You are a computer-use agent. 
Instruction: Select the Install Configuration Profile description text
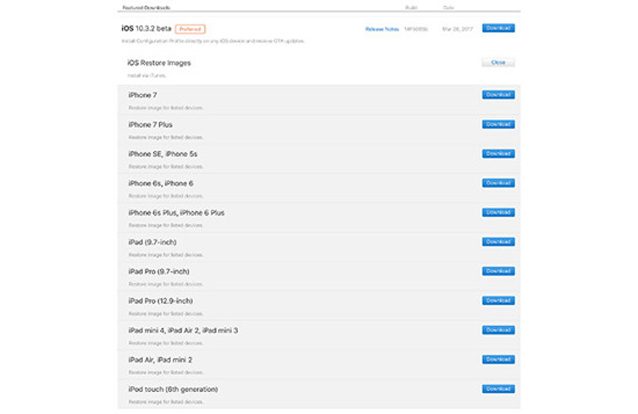click(213, 41)
